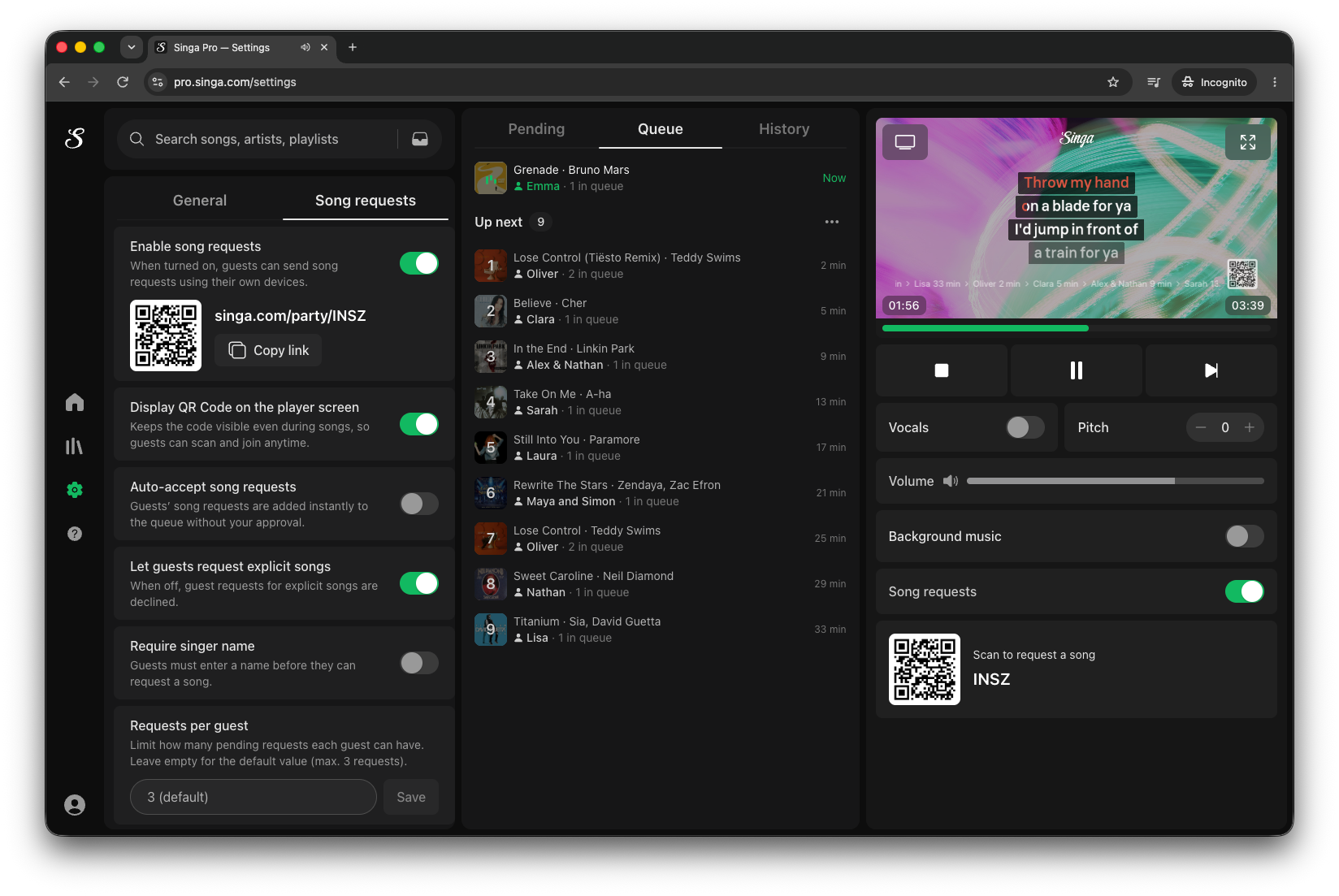
Task: Toggle Enable song requests switch
Action: (x=419, y=263)
